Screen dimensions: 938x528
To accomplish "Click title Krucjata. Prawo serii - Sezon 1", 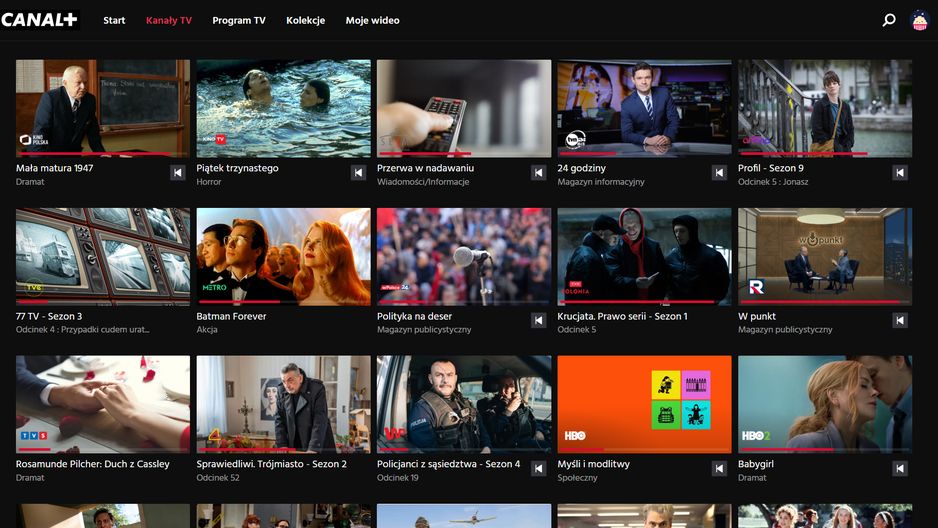I will [622, 316].
